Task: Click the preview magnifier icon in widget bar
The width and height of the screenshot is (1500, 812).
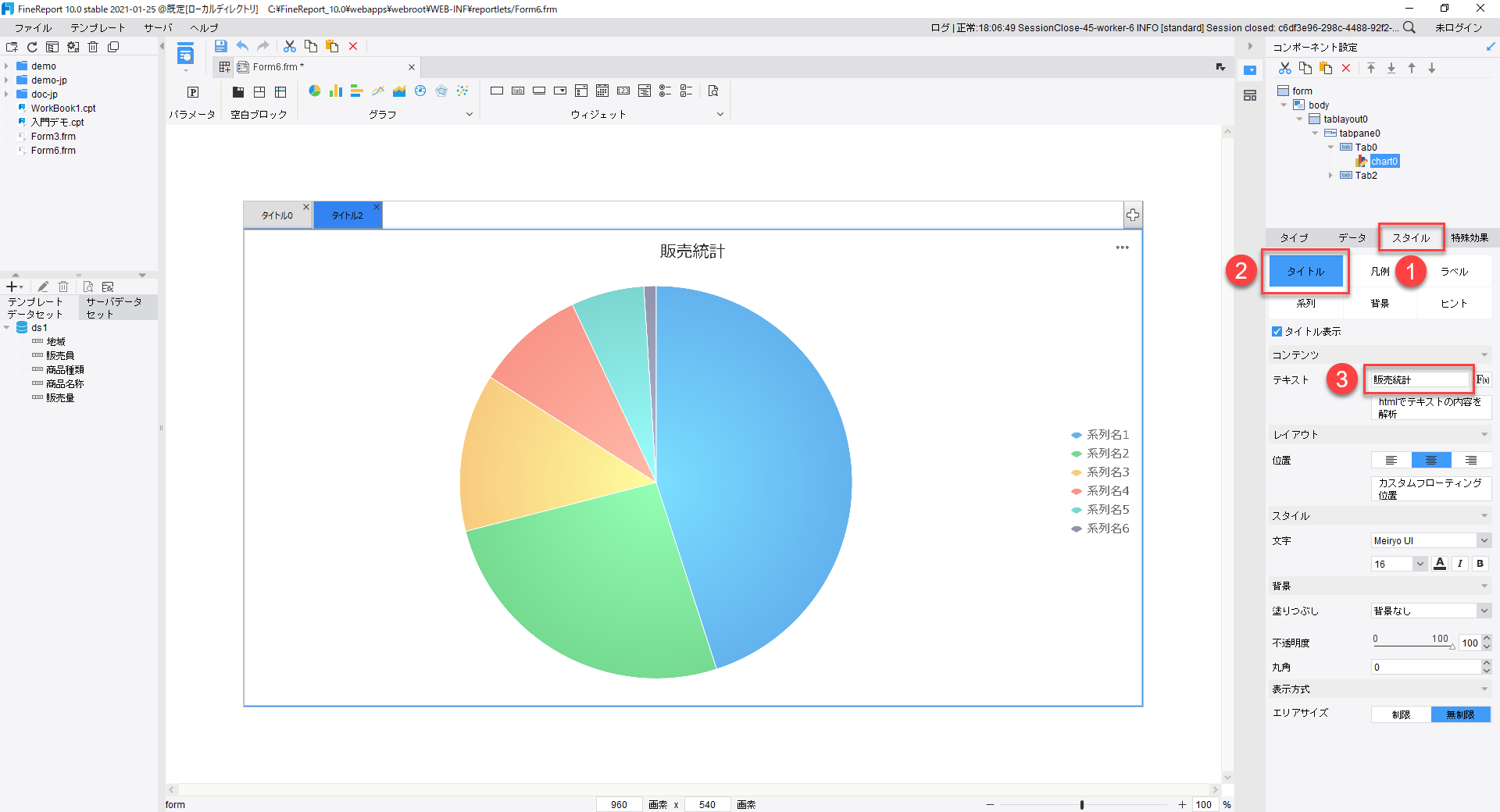Action: (713, 91)
